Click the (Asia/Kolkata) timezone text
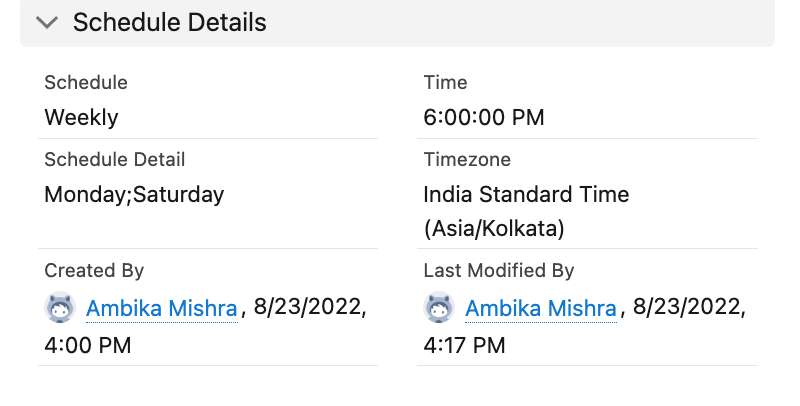Screen dimensions: 800x406 [x=494, y=229]
